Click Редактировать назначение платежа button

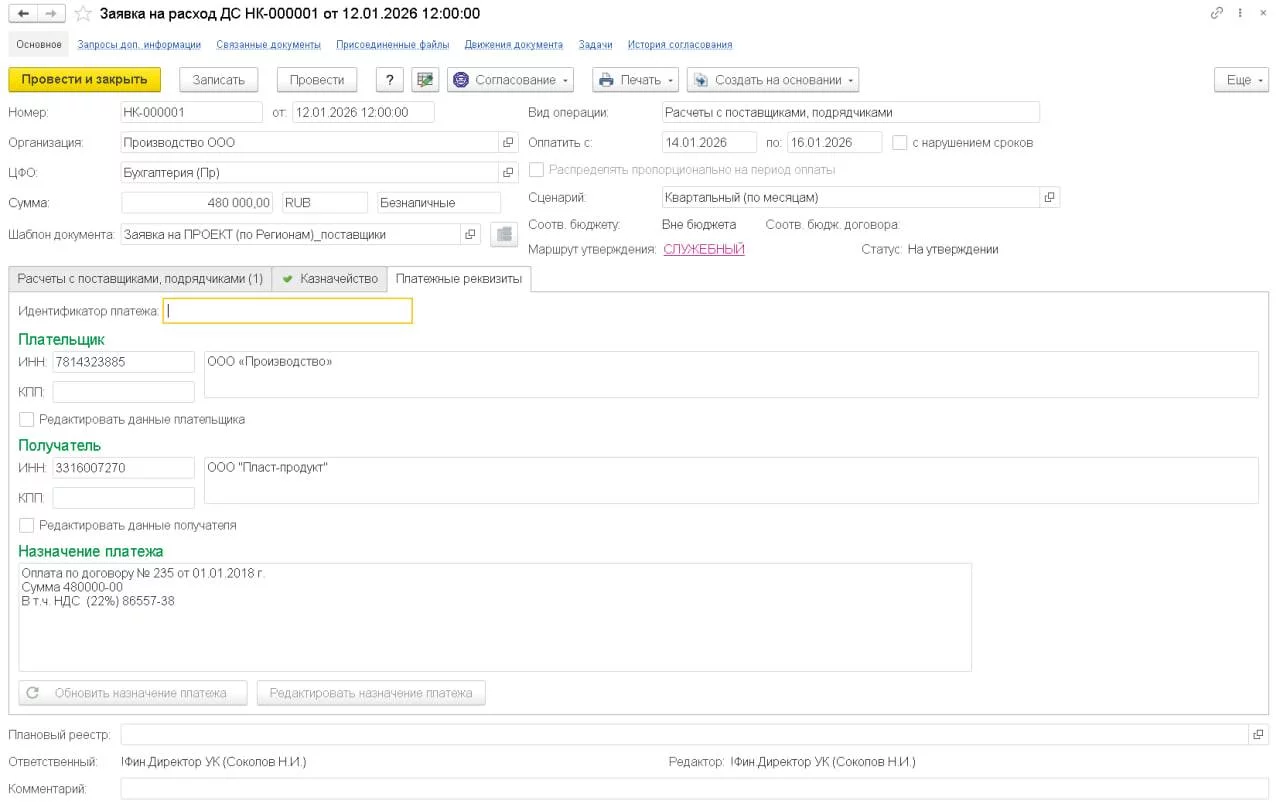[371, 693]
